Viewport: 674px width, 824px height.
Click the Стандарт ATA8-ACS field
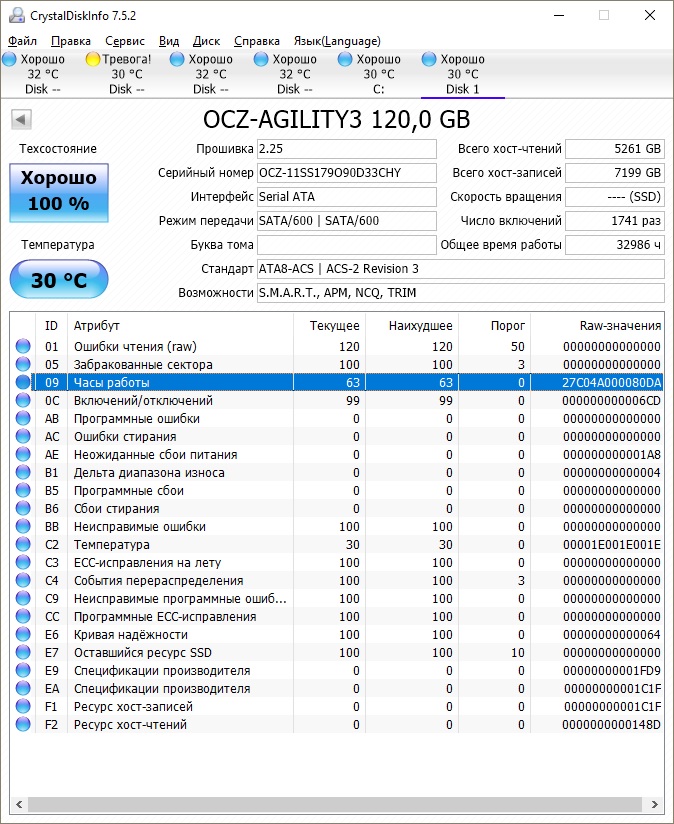tap(461, 269)
